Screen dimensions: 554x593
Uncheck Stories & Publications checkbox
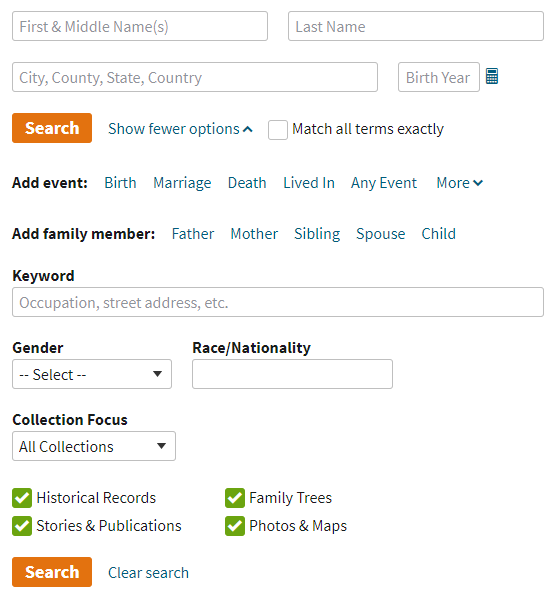[22, 526]
